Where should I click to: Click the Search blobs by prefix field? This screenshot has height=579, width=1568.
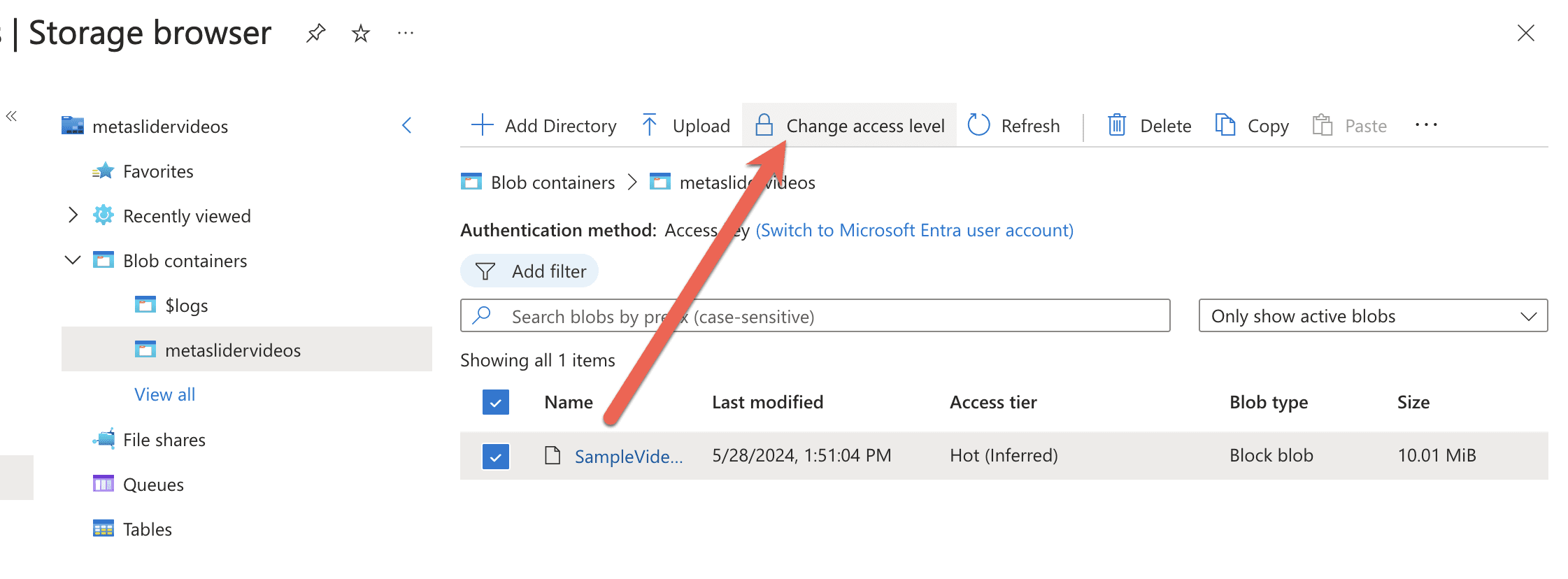pyautogui.click(x=815, y=316)
